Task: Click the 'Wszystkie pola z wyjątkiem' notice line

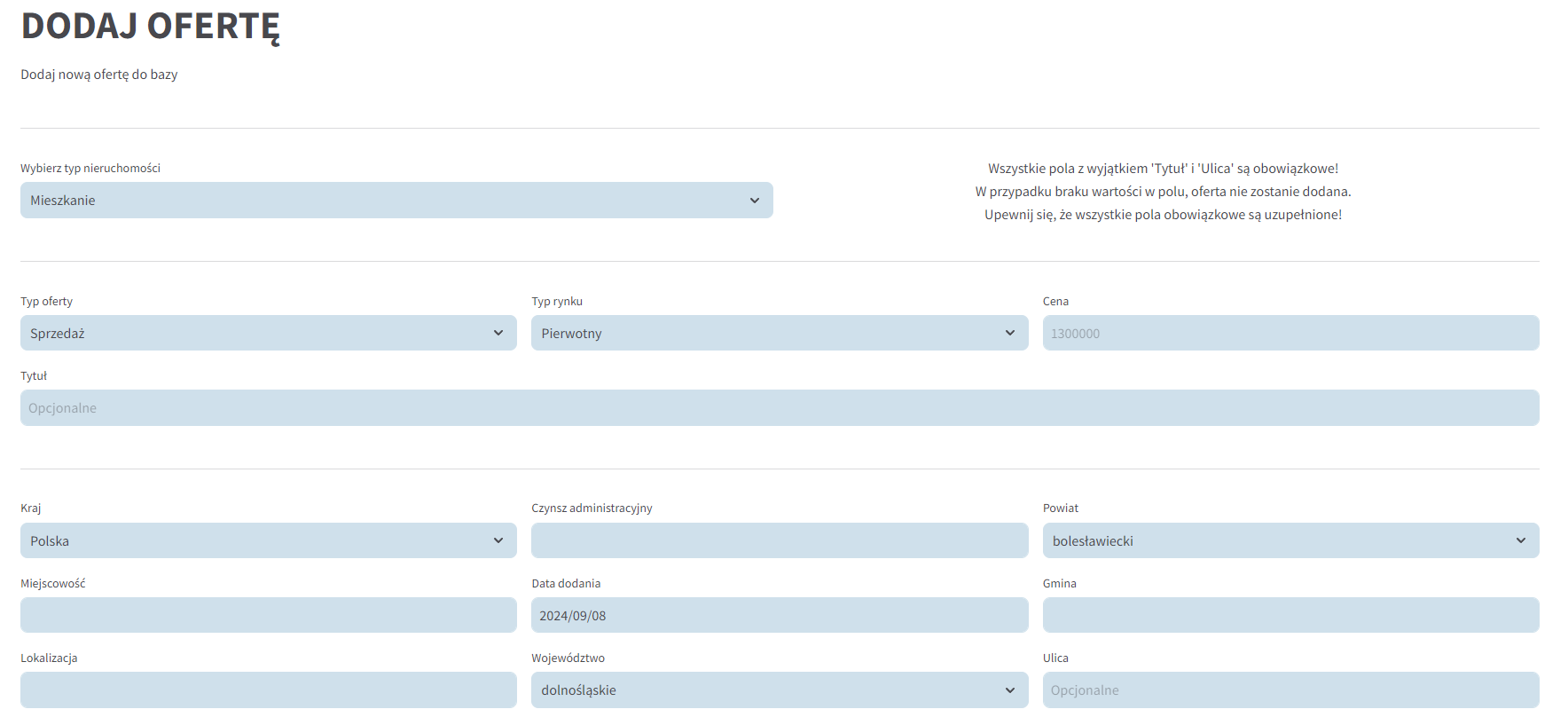Action: click(x=1164, y=169)
